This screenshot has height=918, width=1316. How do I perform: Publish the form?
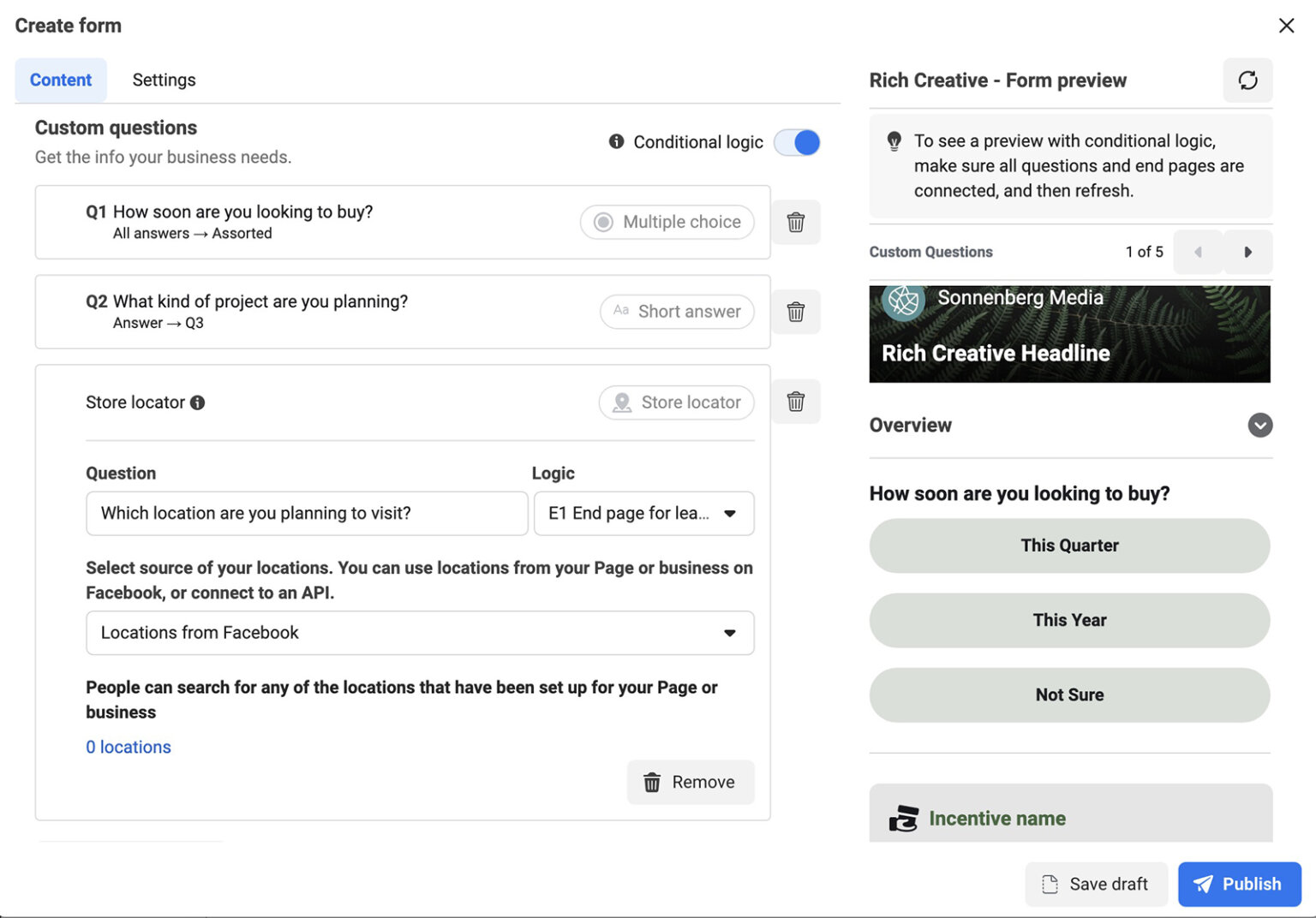(x=1239, y=884)
